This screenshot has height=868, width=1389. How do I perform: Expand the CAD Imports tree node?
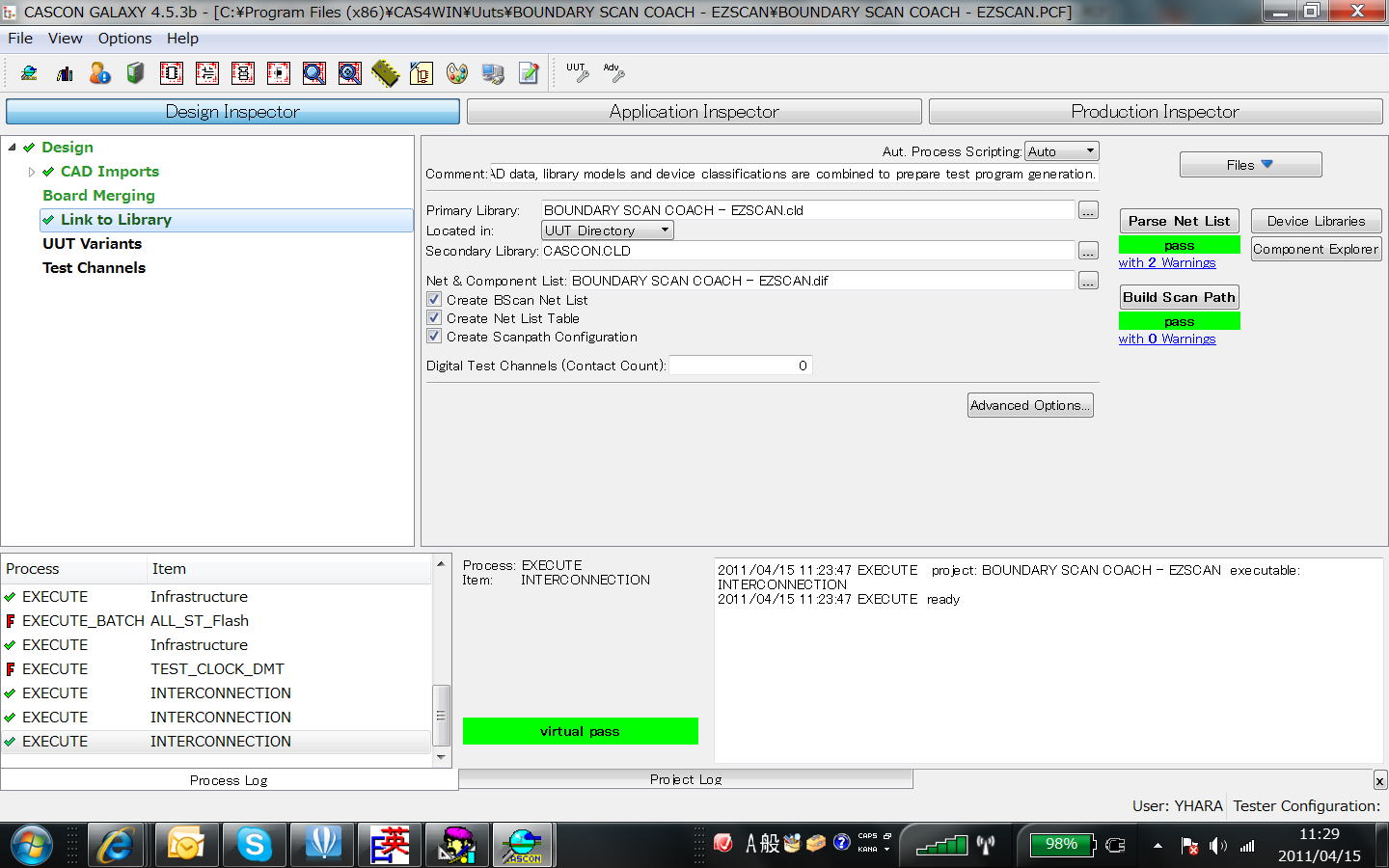[x=32, y=172]
